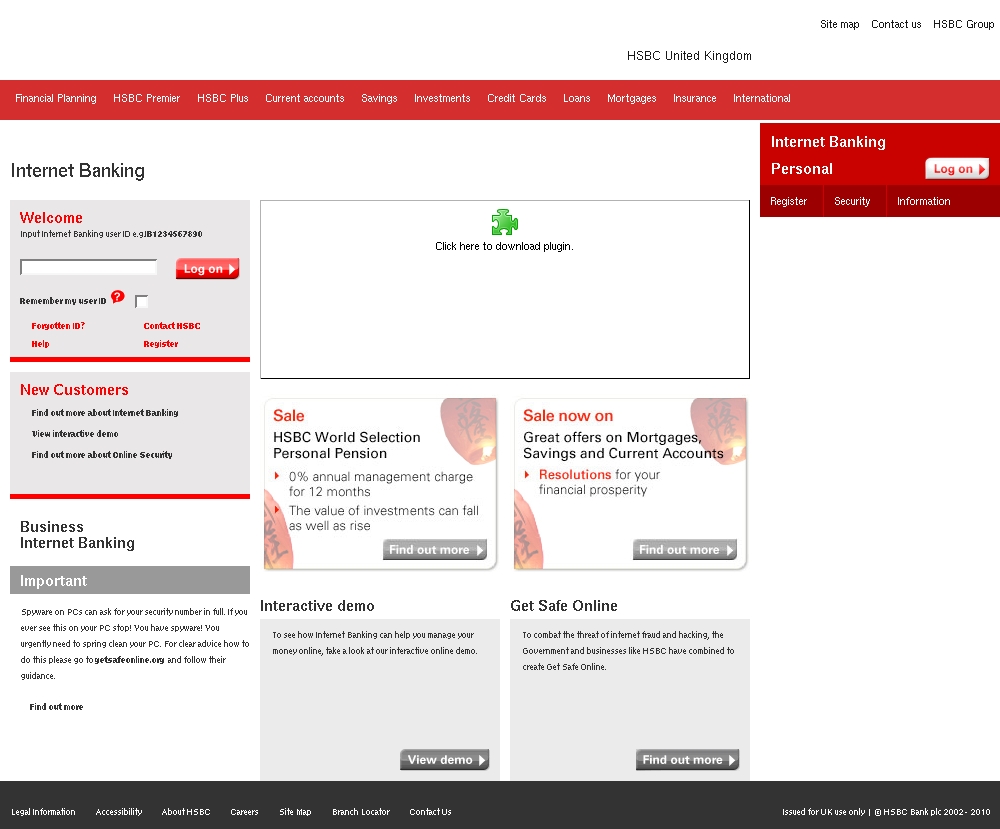Tick the Remember my user ID checkbox
Viewport: 1000px width, 829px height.
click(x=142, y=302)
